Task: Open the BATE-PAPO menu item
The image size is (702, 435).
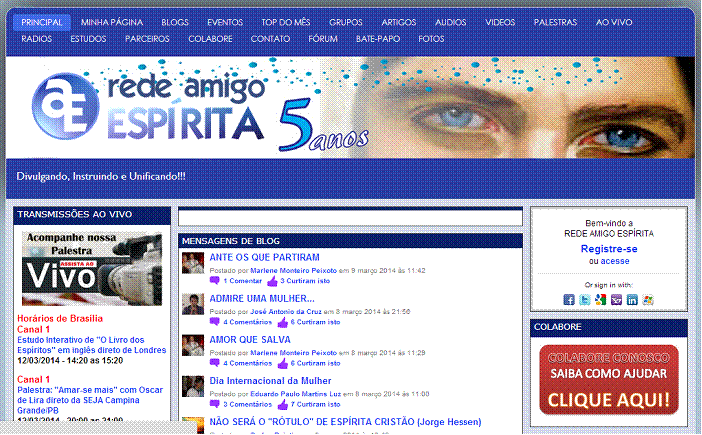Action: (378, 39)
